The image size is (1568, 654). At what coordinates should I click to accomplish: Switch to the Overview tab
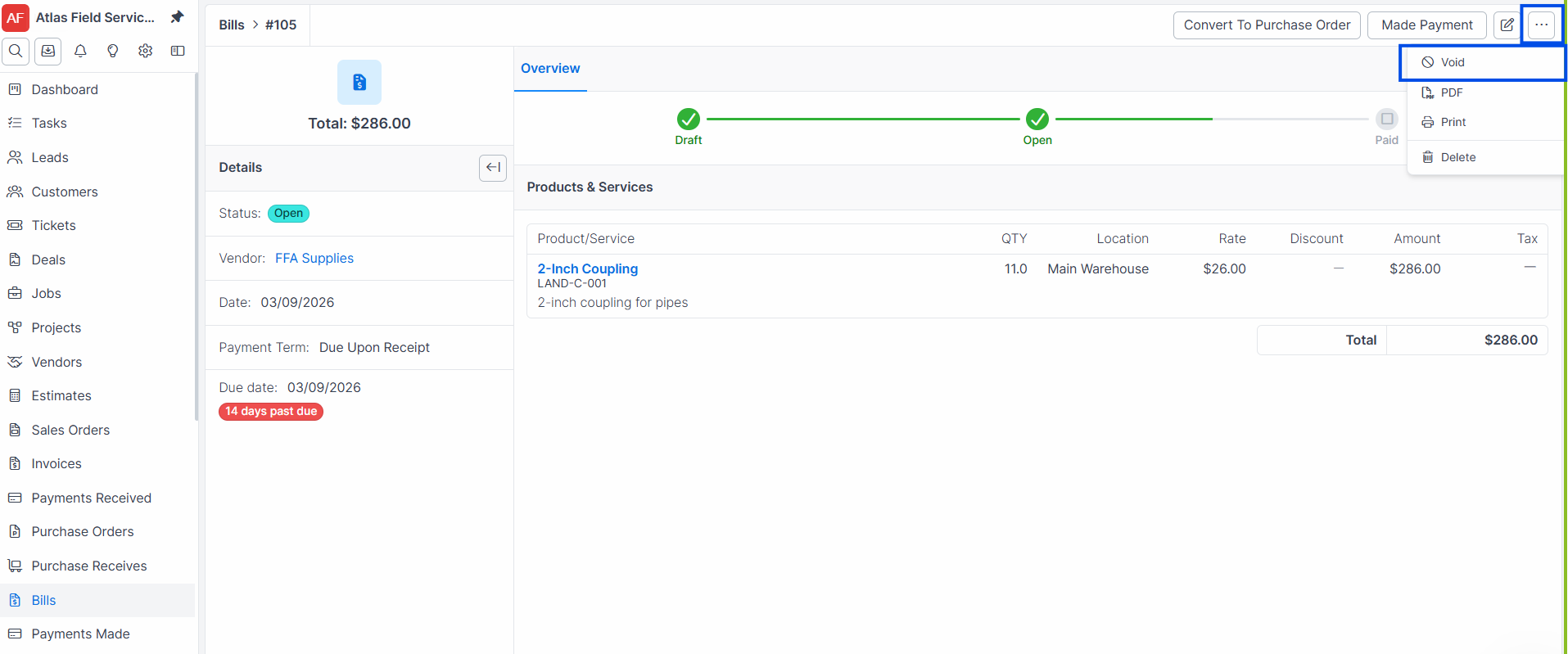tap(550, 69)
